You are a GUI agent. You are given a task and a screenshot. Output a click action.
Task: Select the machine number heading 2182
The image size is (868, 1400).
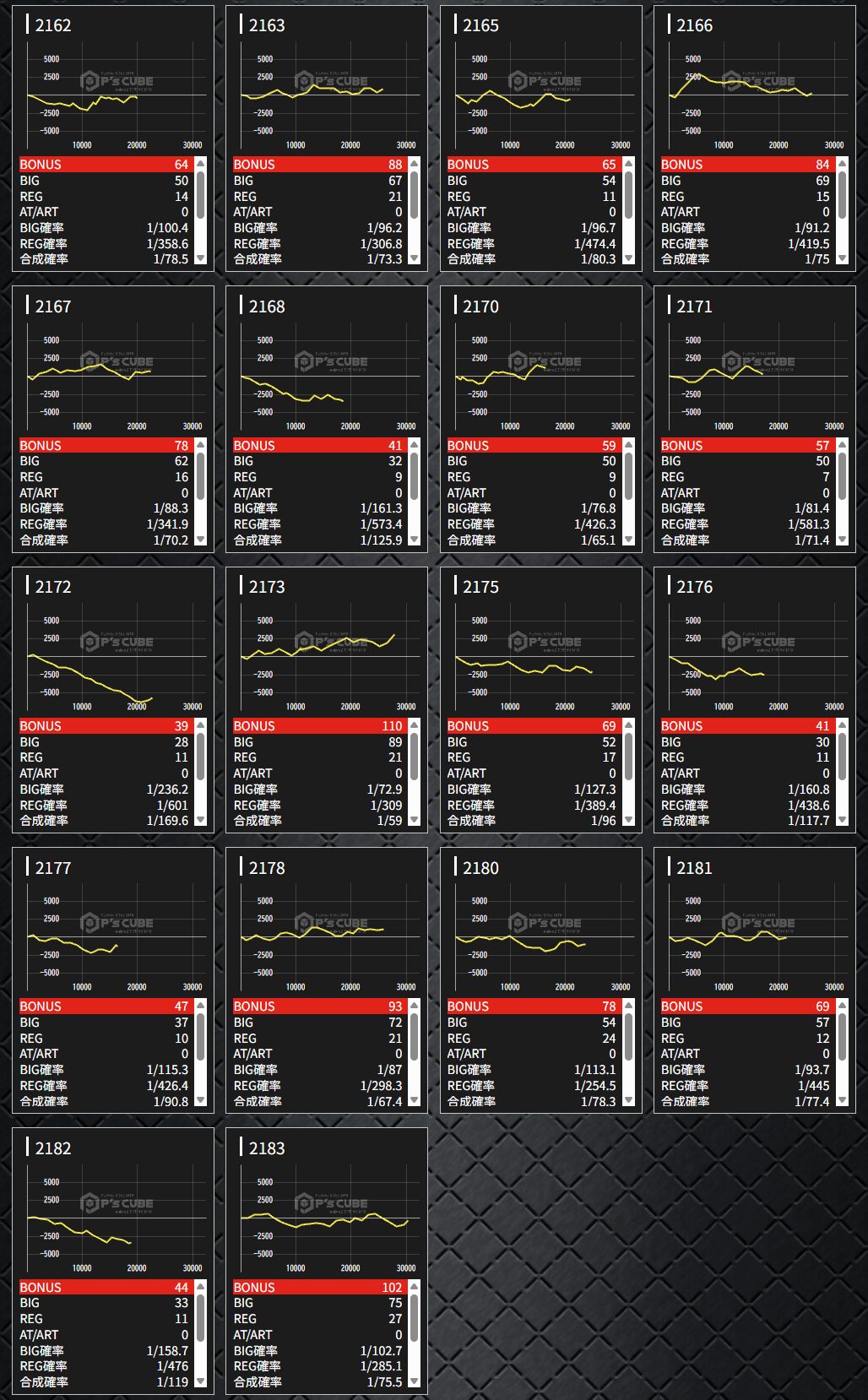(53, 1148)
